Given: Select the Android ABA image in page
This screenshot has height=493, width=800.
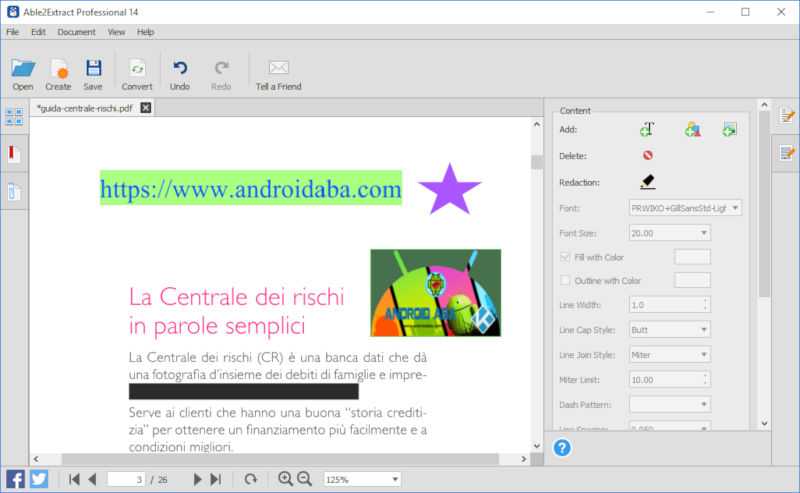Looking at the screenshot, I should click(x=436, y=292).
